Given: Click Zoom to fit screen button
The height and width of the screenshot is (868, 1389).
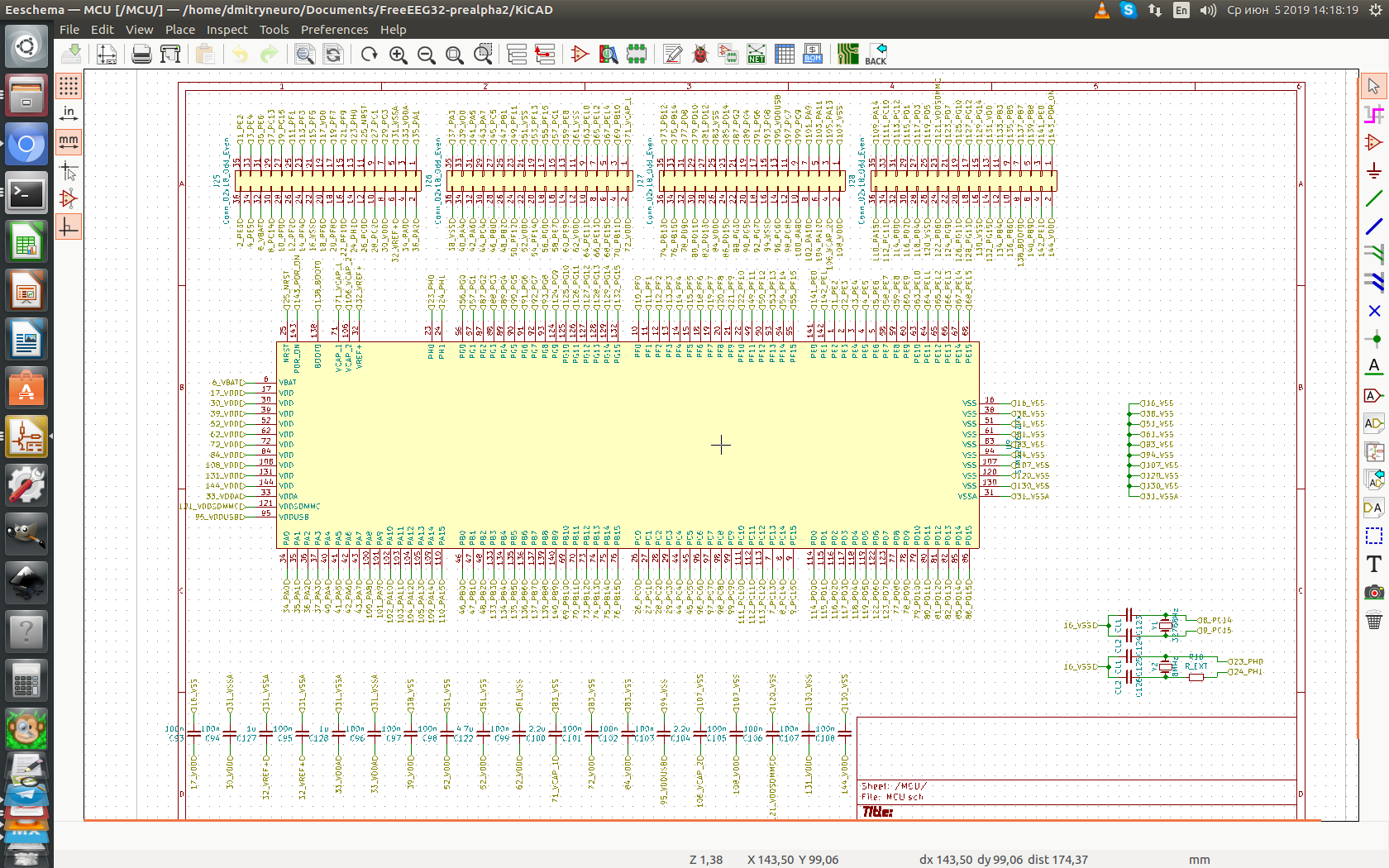Looking at the screenshot, I should pos(454,55).
